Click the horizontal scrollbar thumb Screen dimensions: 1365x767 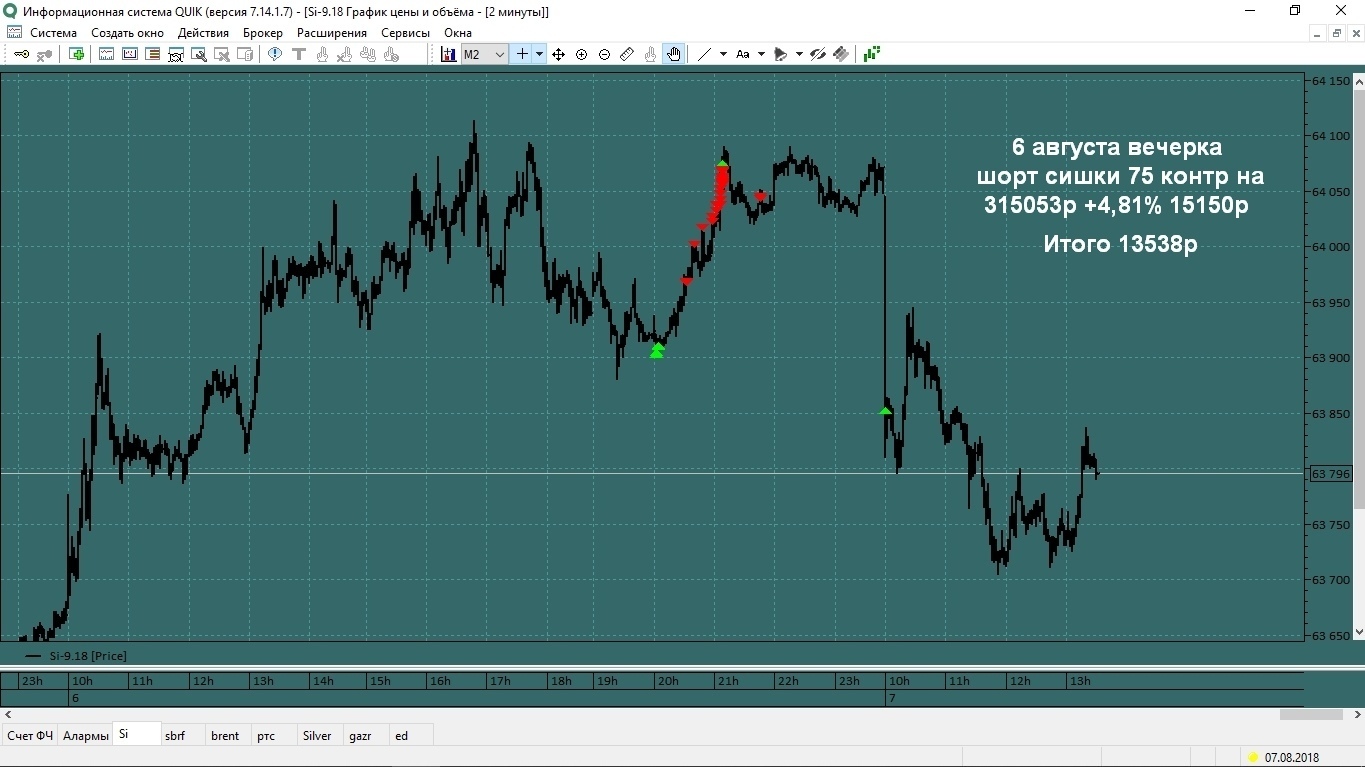pos(1311,714)
